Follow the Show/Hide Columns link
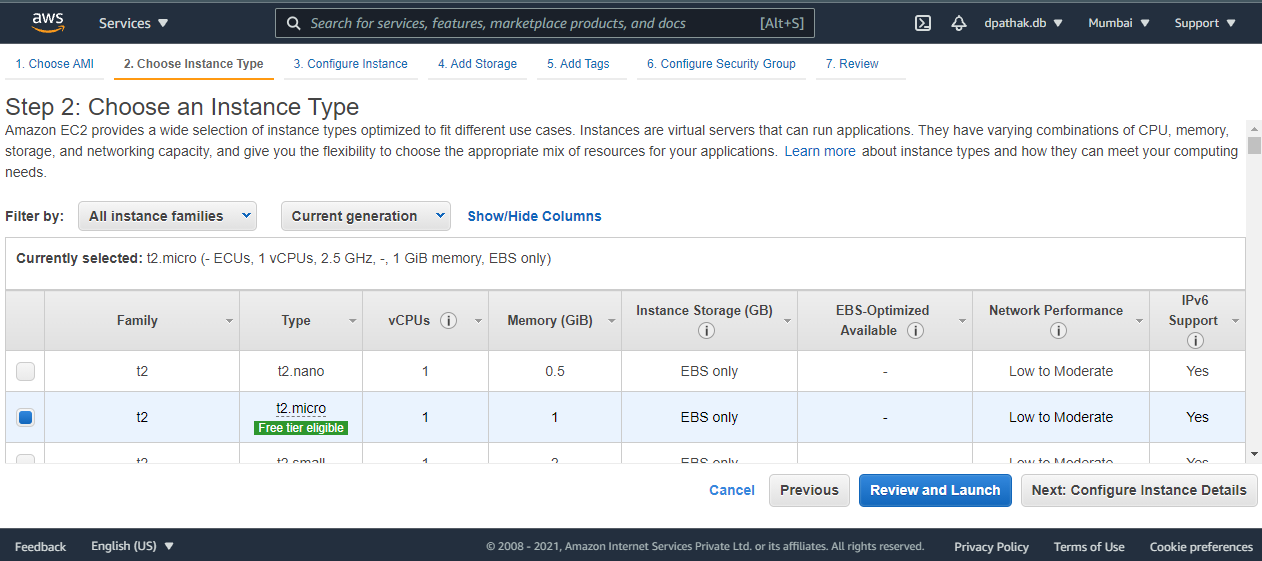This screenshot has width=1262, height=561. coord(534,216)
